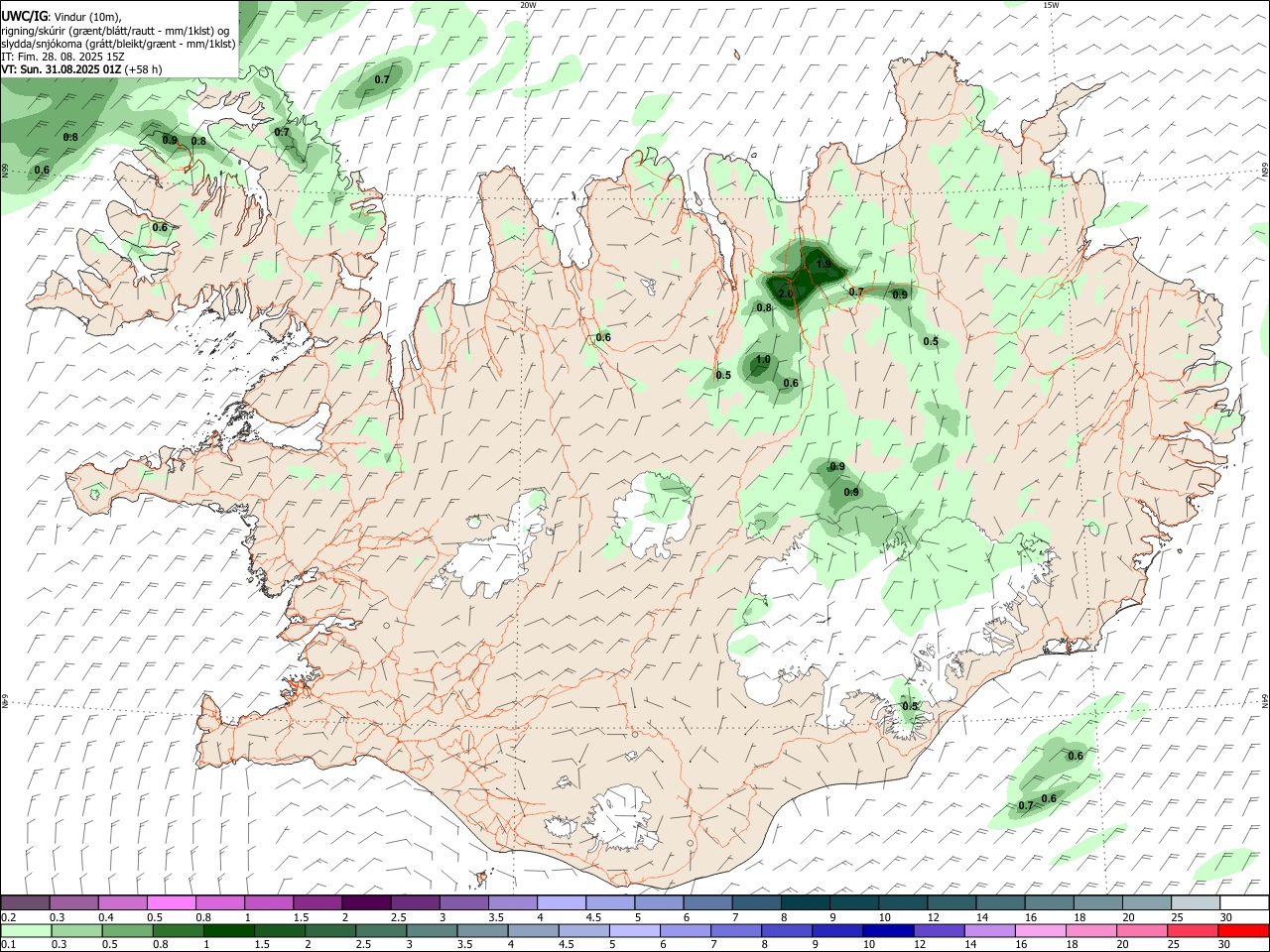Click the lilac 14–16 rain legend swatch
1270x952 pixels.
coord(990,930)
